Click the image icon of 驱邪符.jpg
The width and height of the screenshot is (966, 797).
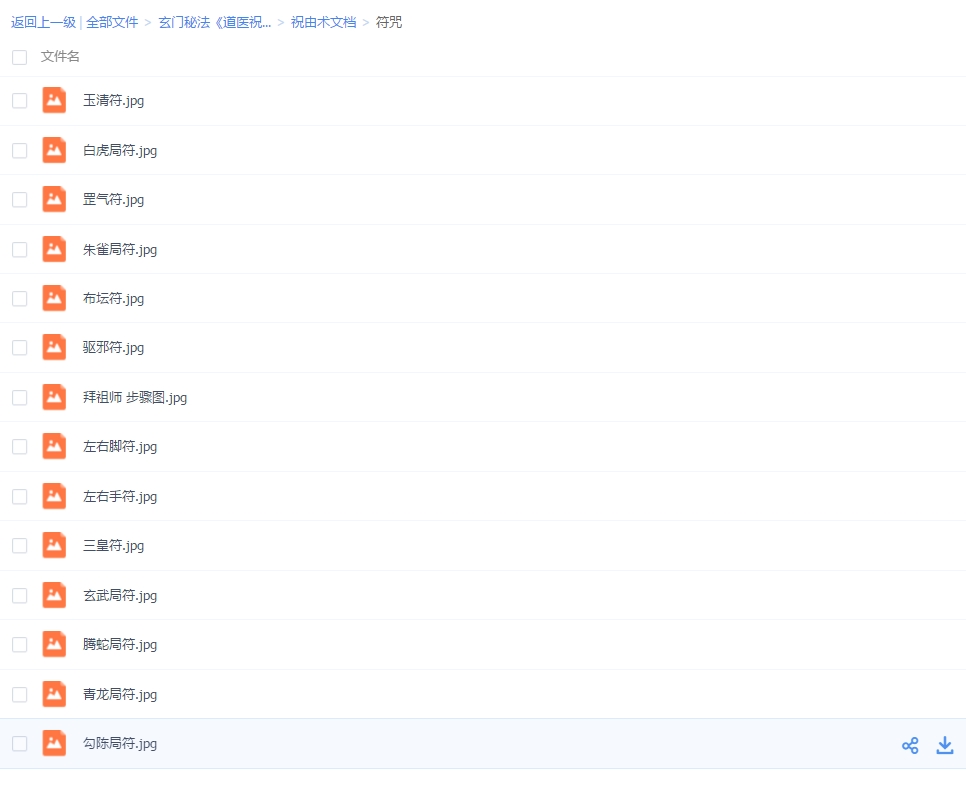(54, 347)
